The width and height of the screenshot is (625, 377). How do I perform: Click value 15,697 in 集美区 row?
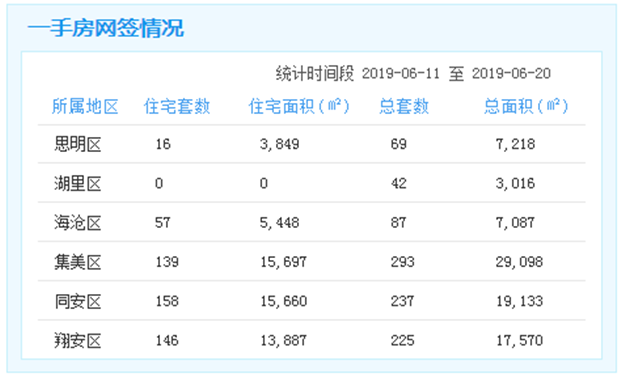pos(283,262)
